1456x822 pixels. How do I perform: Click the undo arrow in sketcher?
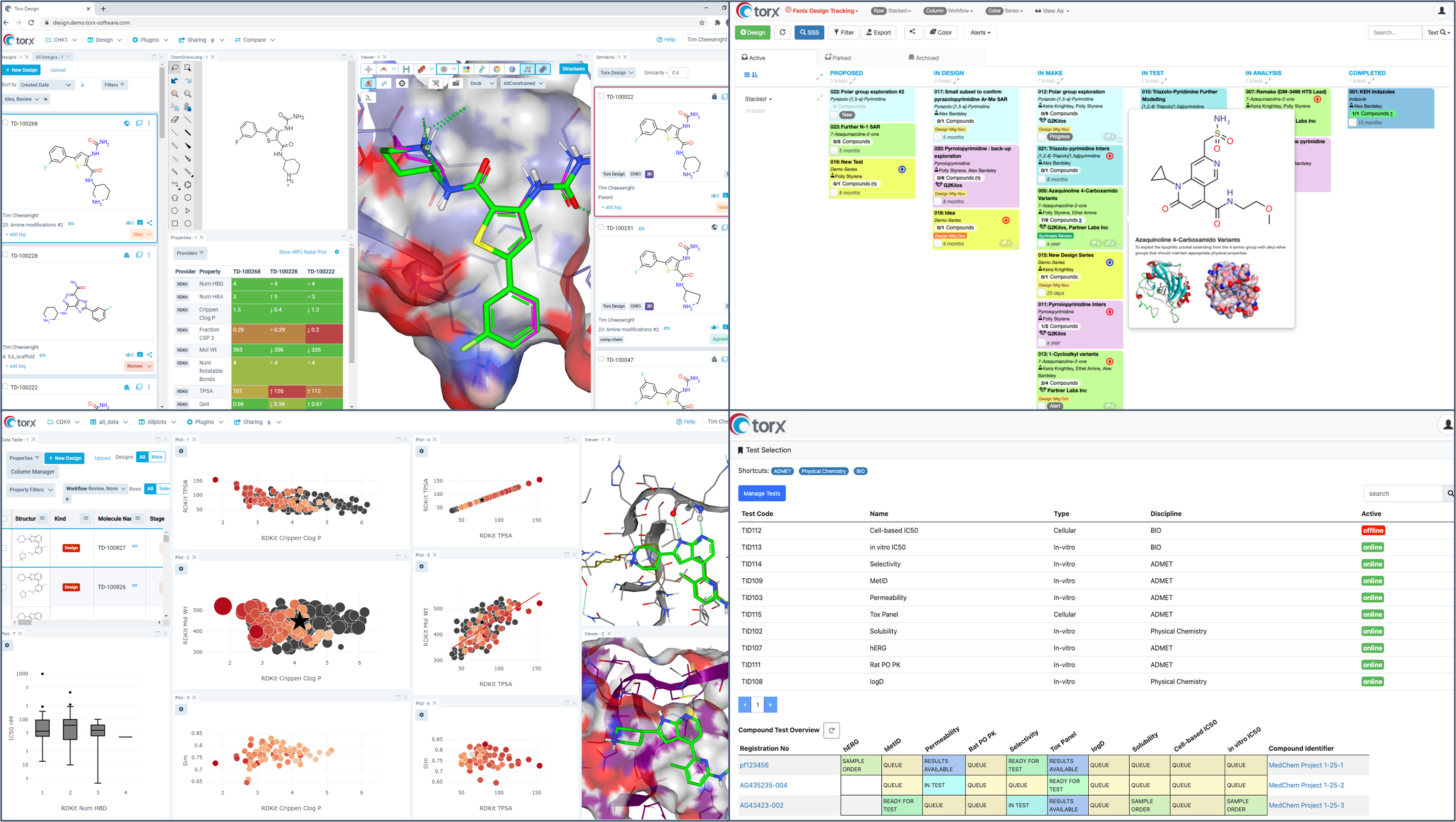174,81
